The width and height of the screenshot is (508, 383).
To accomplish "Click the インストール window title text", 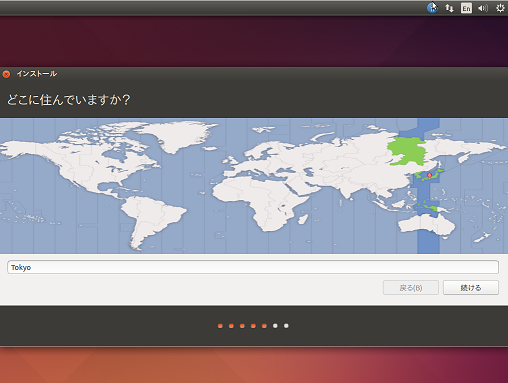I will click(37, 74).
